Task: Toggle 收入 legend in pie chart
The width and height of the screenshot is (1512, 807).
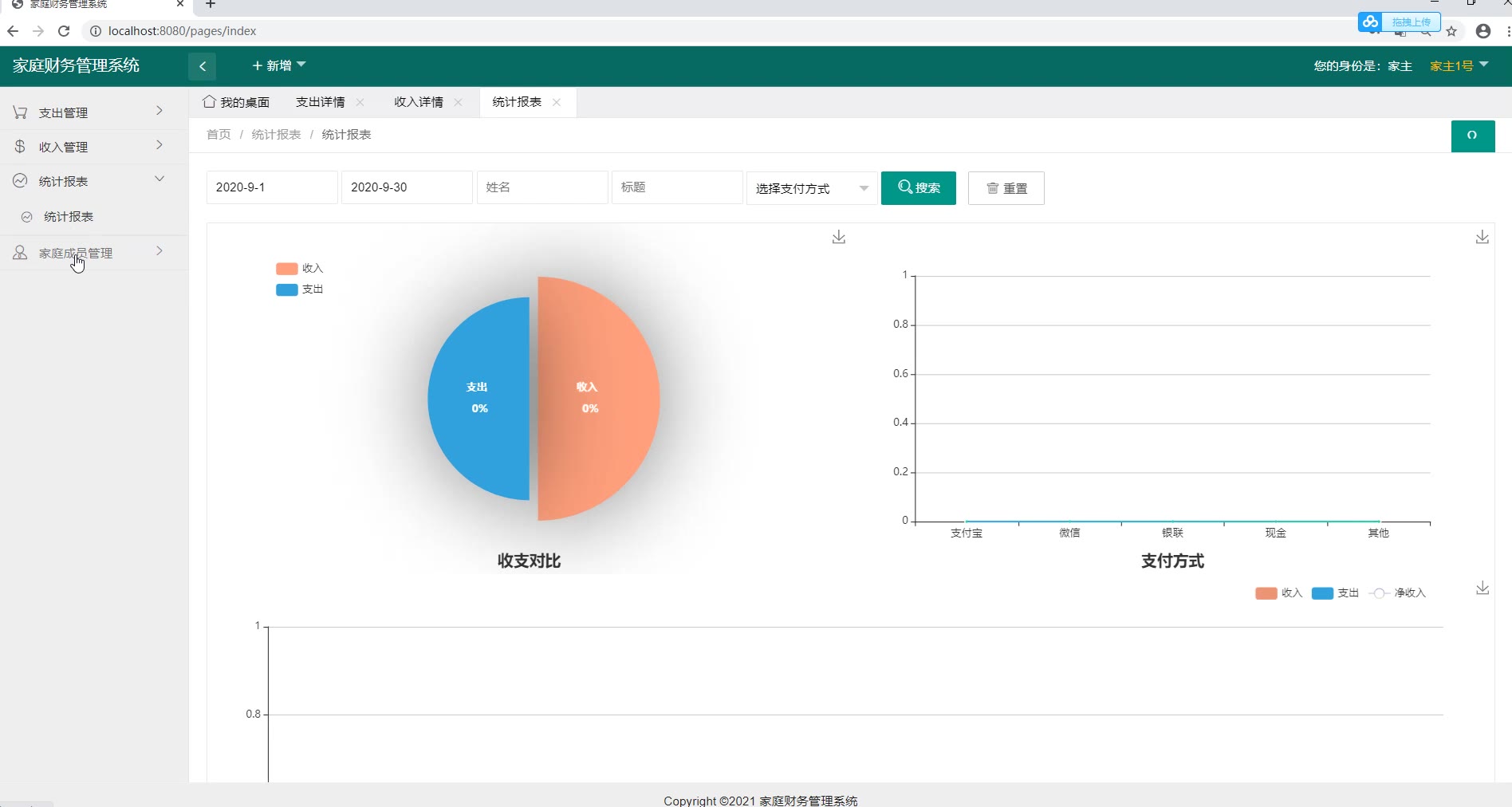Action: coord(300,269)
